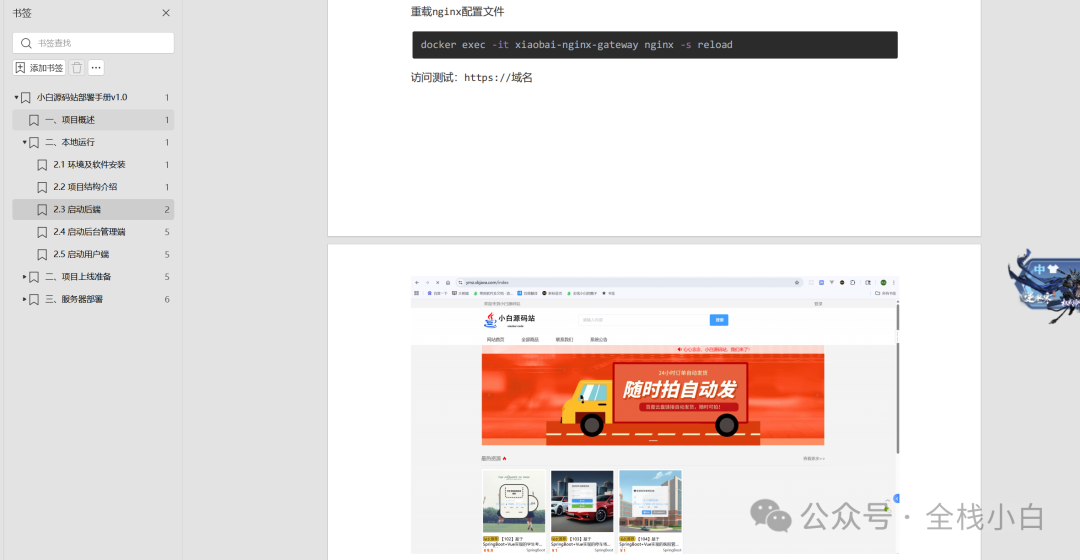The height and width of the screenshot is (560, 1080).
Task: Click the 书签 panel title
Action: click(22, 13)
